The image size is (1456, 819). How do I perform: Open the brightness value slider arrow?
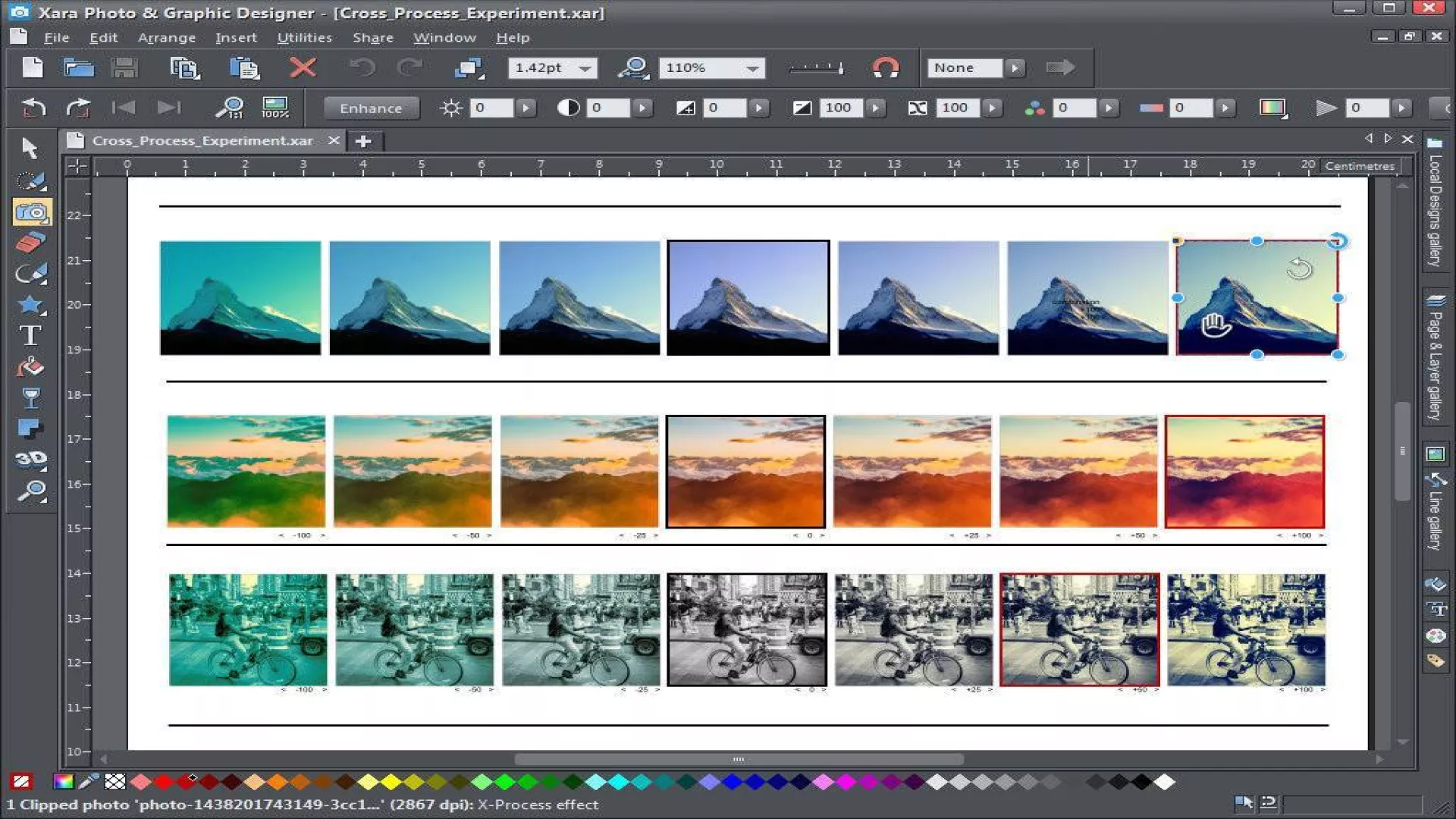coord(526,108)
